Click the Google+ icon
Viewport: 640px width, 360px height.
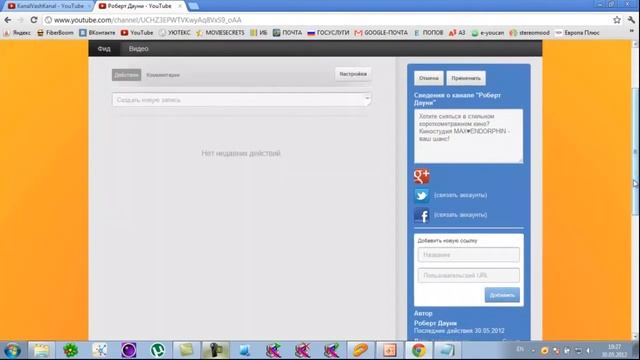422,176
